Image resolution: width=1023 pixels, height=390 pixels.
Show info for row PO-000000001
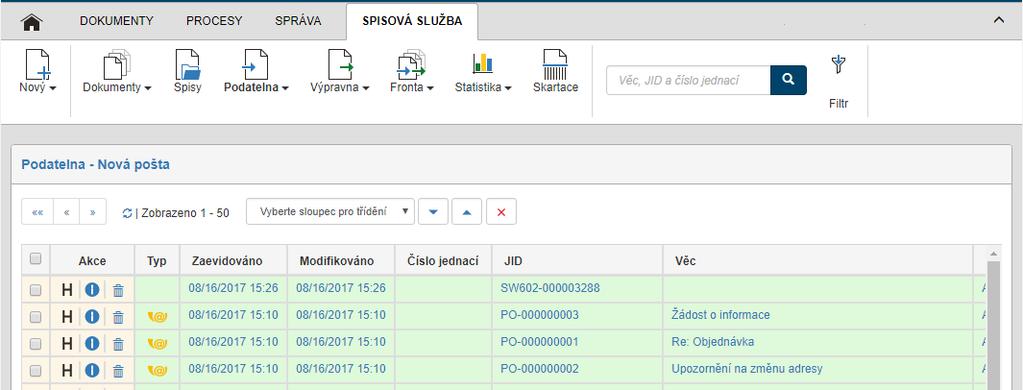tap(92, 343)
